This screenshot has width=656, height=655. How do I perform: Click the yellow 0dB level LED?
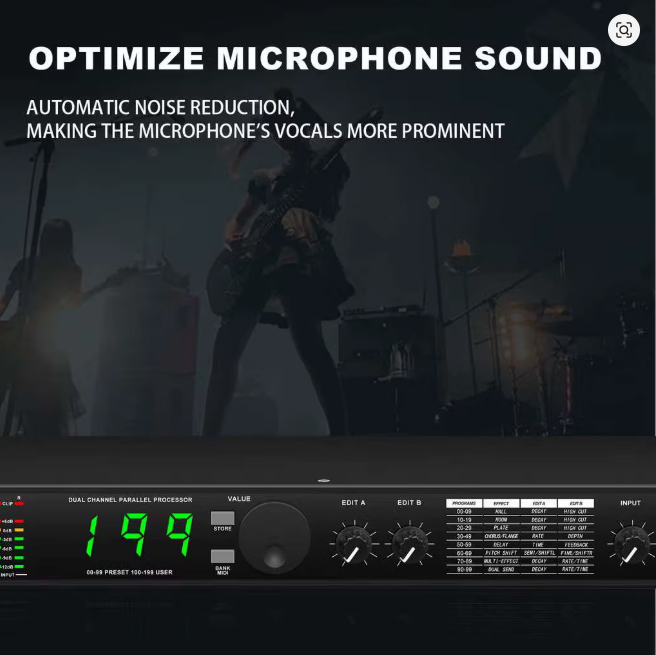[x=19, y=530]
